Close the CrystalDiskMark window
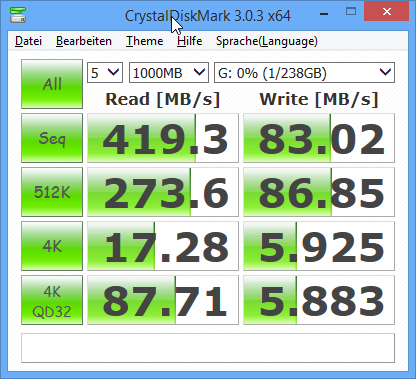Image resolution: width=416 pixels, height=379 pixels. (387, 12)
